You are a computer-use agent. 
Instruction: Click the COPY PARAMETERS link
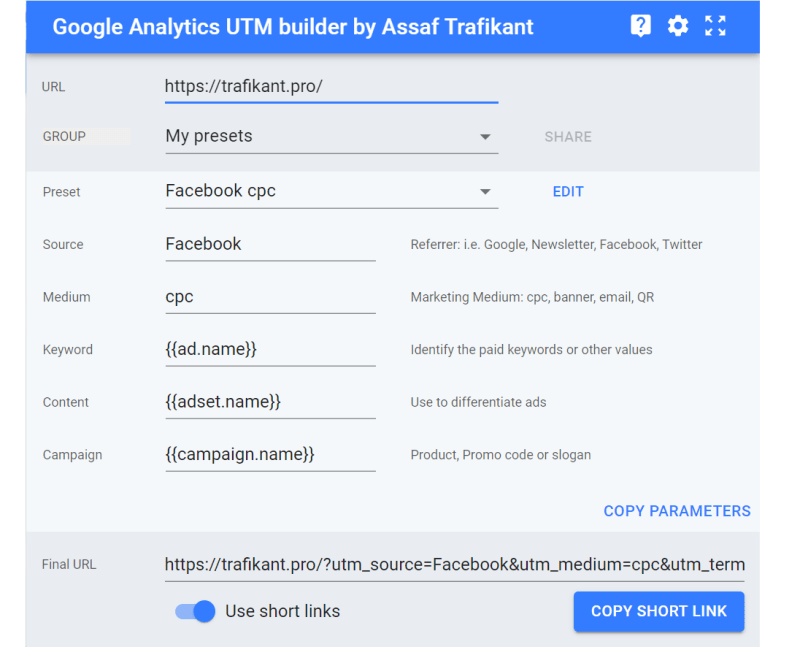(x=677, y=510)
